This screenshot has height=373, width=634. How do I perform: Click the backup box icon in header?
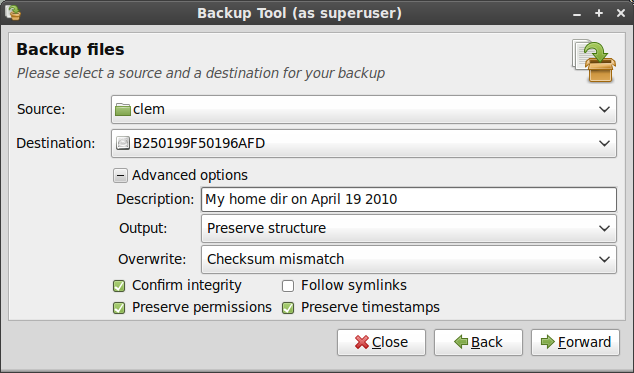click(594, 61)
